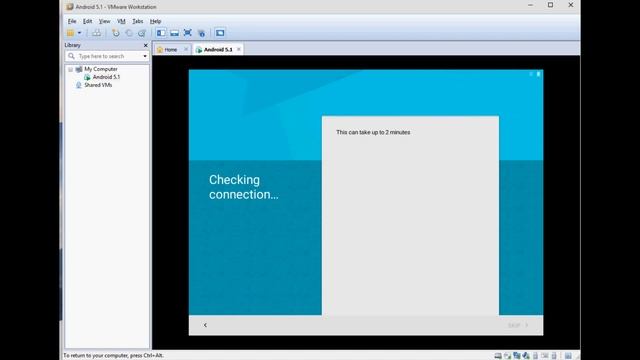Open the Help menu
This screenshot has height=360, width=640.
[156, 21]
